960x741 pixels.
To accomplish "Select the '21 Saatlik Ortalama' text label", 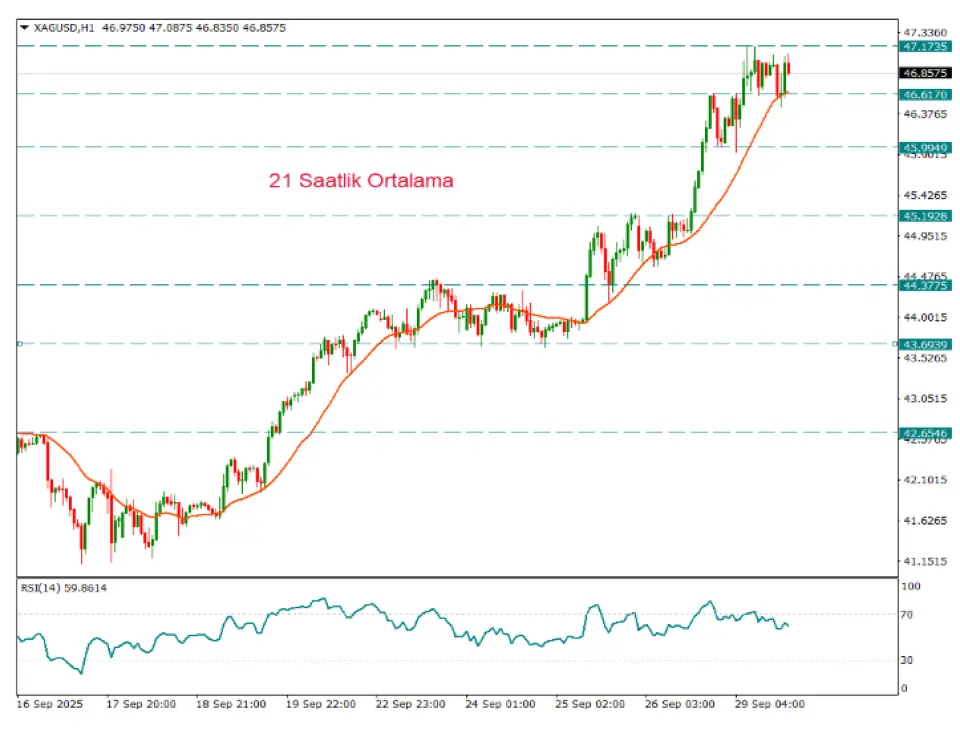I will [x=361, y=181].
